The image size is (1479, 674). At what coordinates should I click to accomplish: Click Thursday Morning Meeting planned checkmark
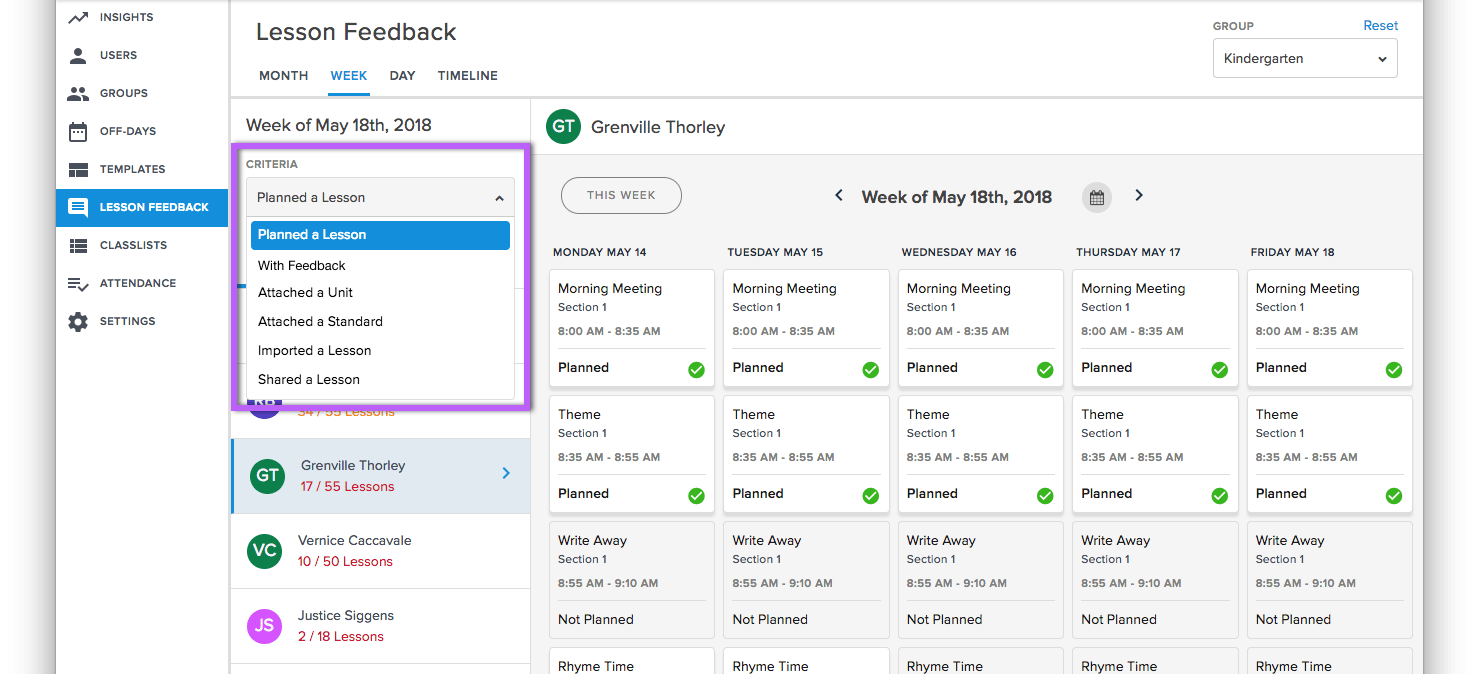point(1220,370)
